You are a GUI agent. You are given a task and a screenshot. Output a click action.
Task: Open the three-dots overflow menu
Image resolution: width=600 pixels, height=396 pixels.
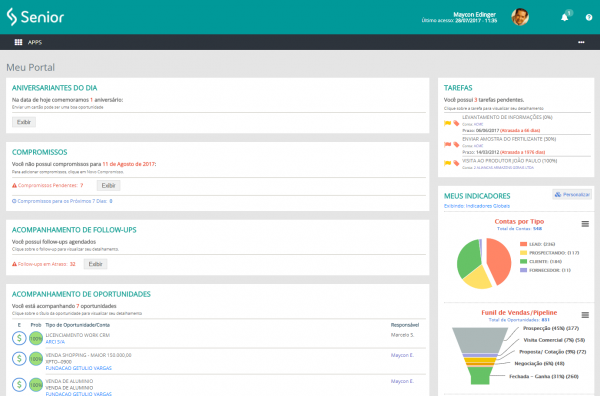[x=581, y=42]
